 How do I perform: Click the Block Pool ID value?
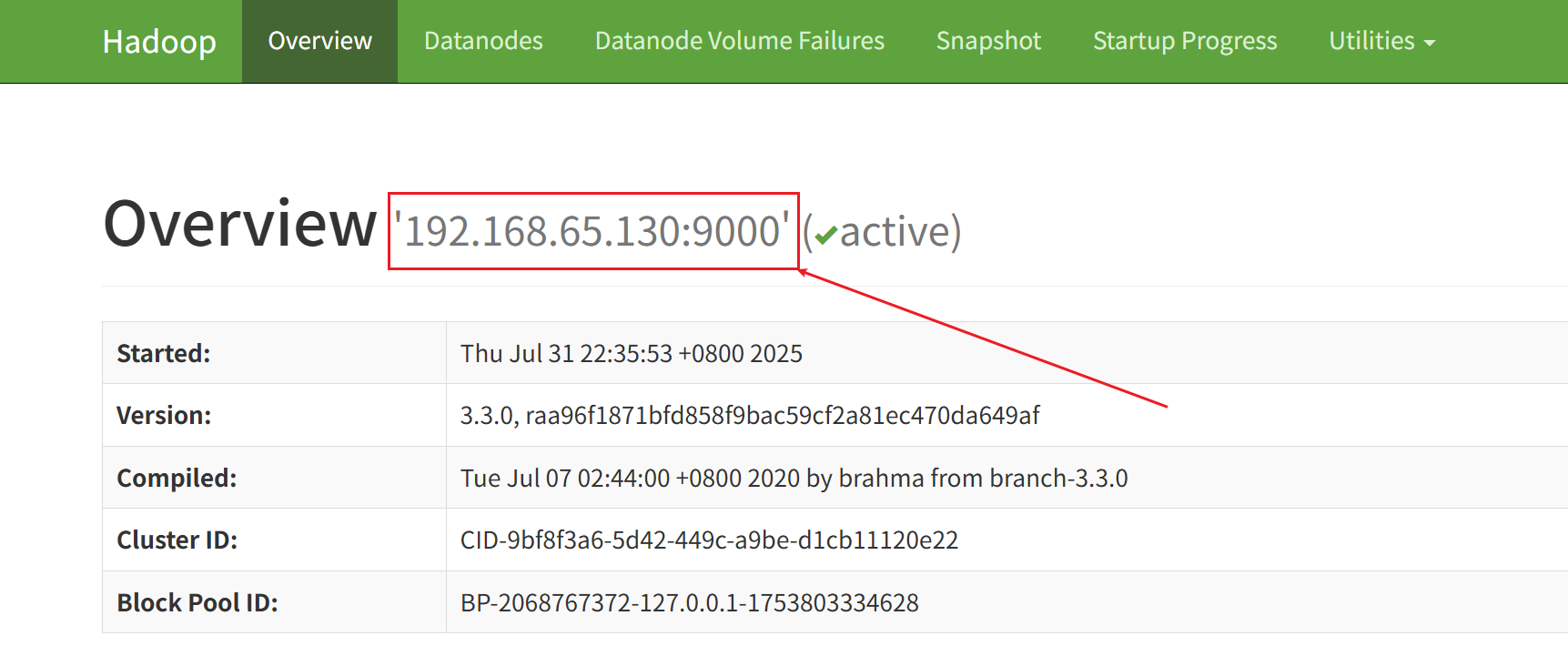pyautogui.click(x=690, y=602)
